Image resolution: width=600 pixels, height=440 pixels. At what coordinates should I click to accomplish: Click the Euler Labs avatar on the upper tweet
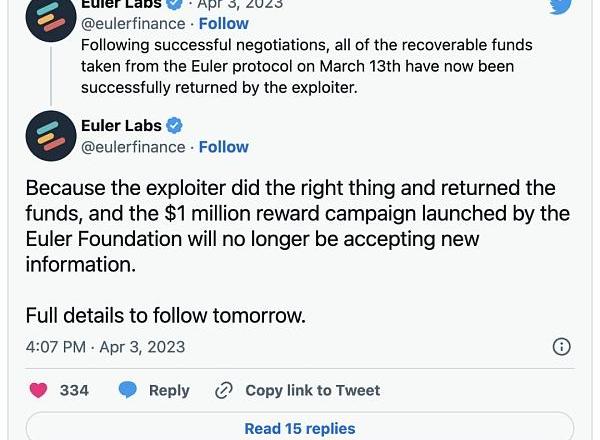pos(51,18)
